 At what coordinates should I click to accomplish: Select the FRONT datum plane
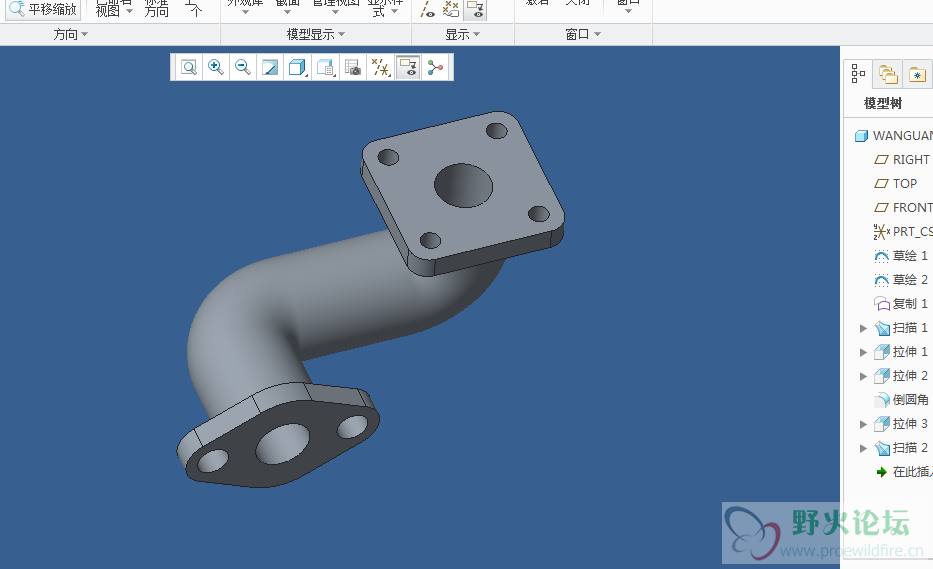click(903, 208)
